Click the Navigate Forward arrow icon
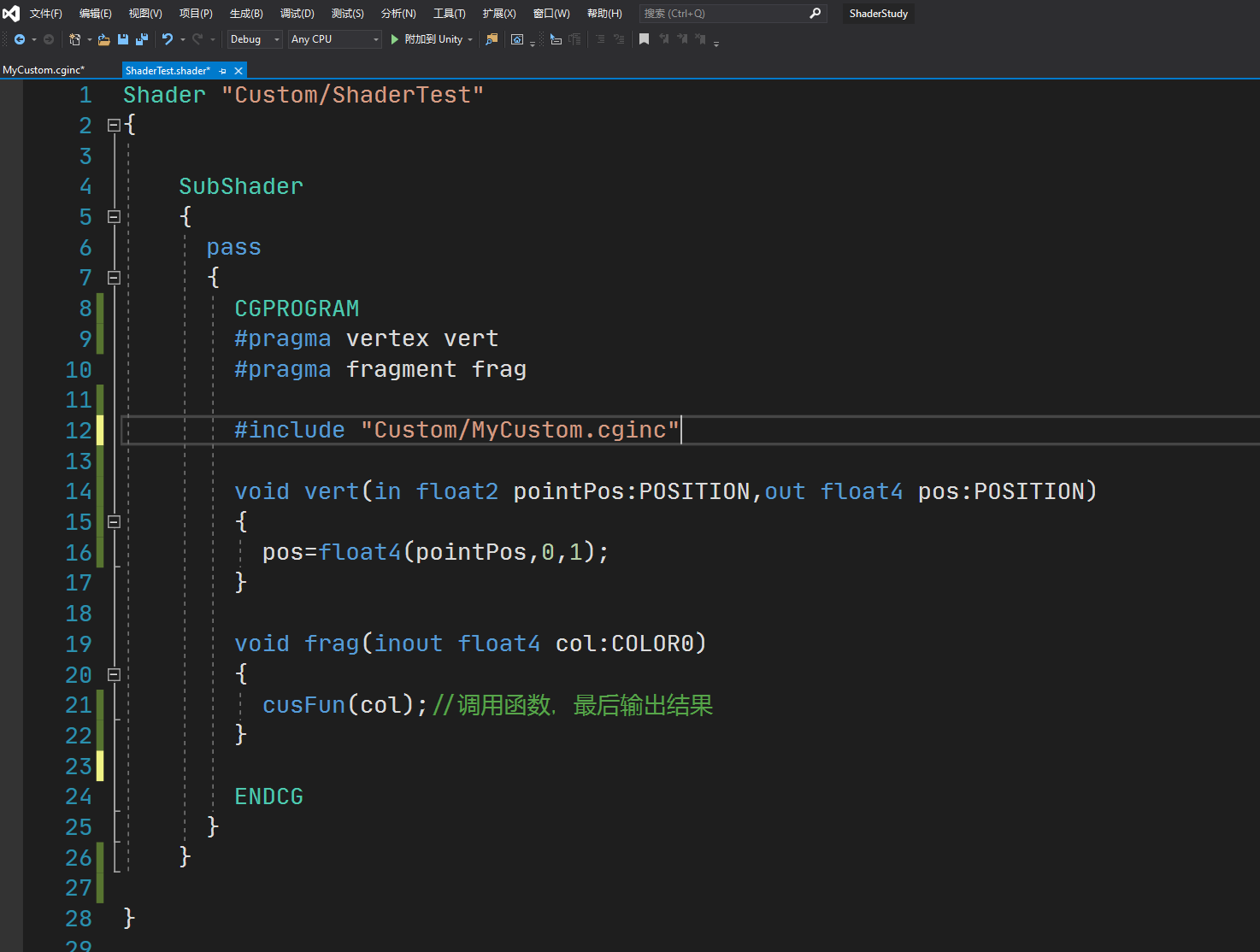The width and height of the screenshot is (1260, 952). 49,39
